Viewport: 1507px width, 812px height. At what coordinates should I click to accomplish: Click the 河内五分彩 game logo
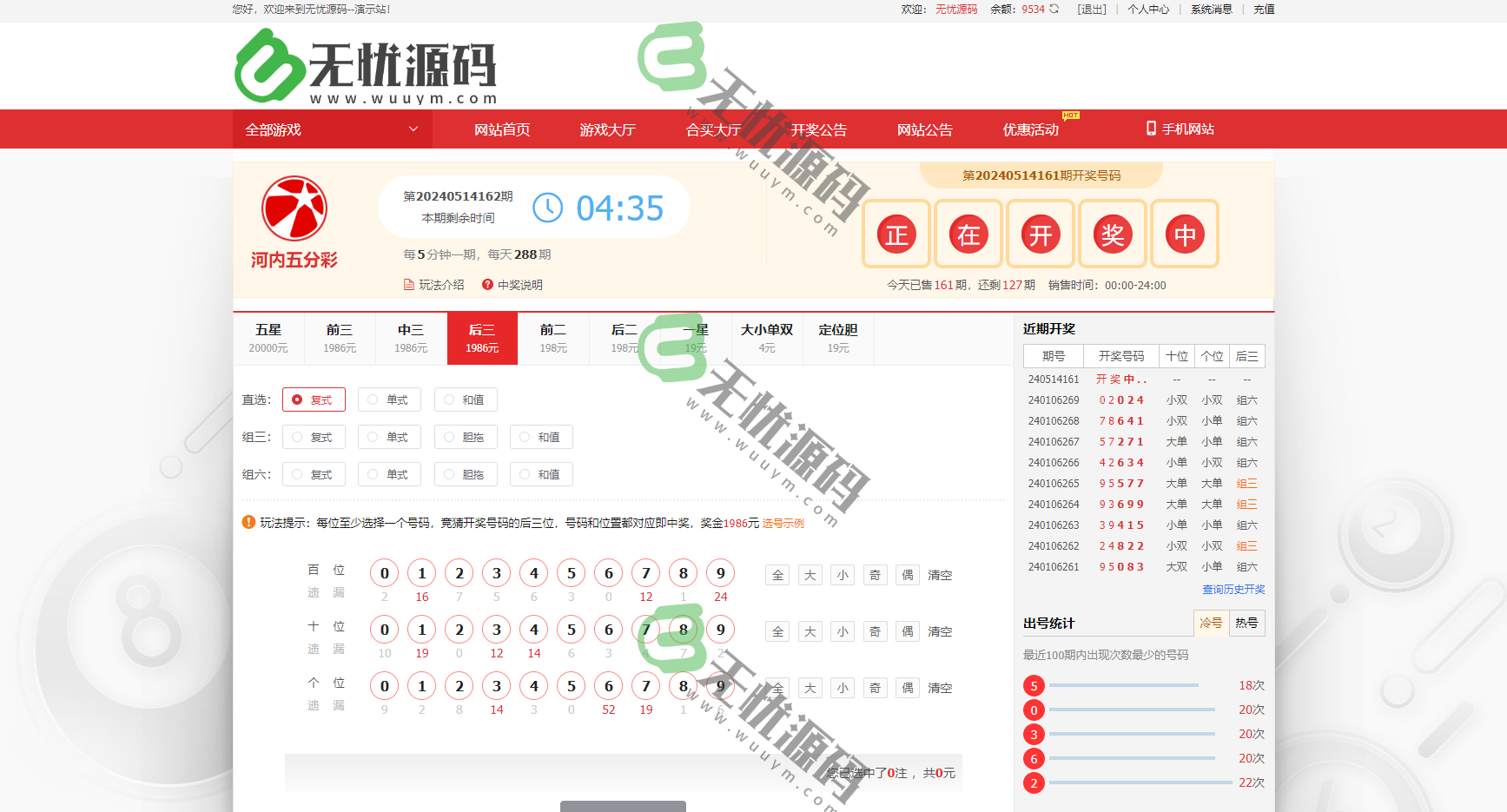point(294,213)
